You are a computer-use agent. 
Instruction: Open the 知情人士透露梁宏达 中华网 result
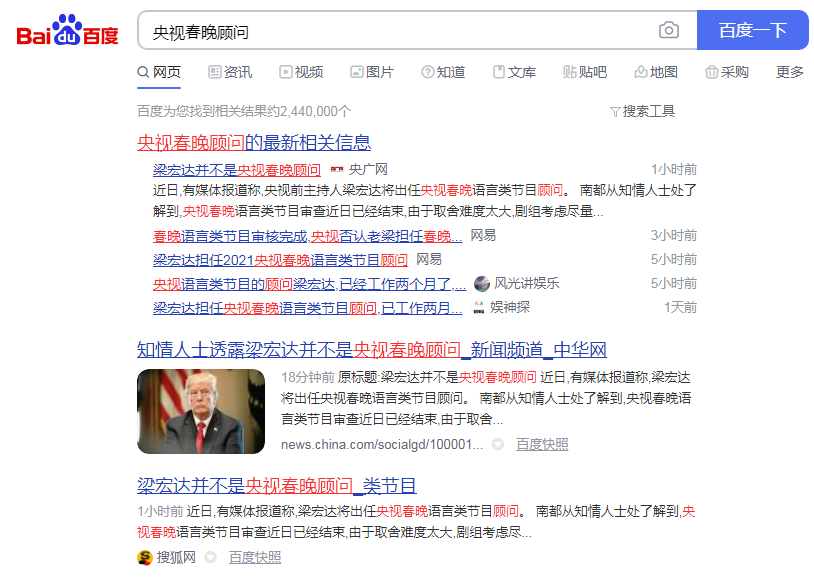tap(372, 350)
